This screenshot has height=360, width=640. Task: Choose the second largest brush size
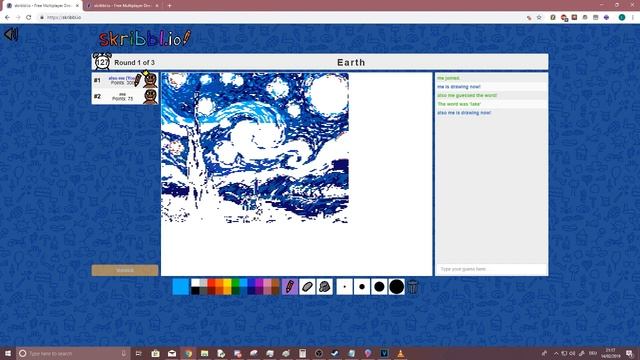pyautogui.click(x=379, y=287)
